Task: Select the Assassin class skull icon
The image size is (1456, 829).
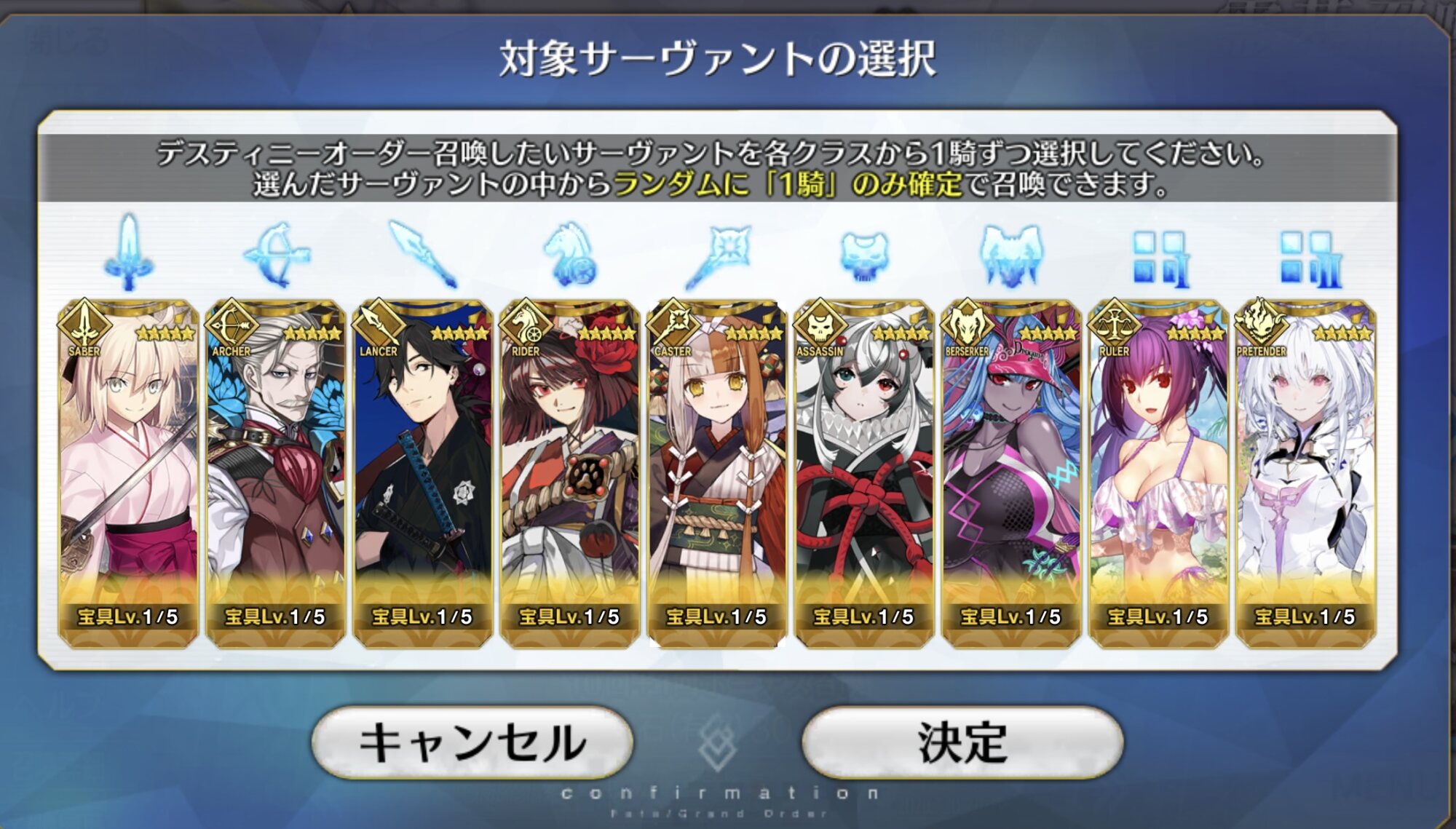Action: click(x=864, y=256)
